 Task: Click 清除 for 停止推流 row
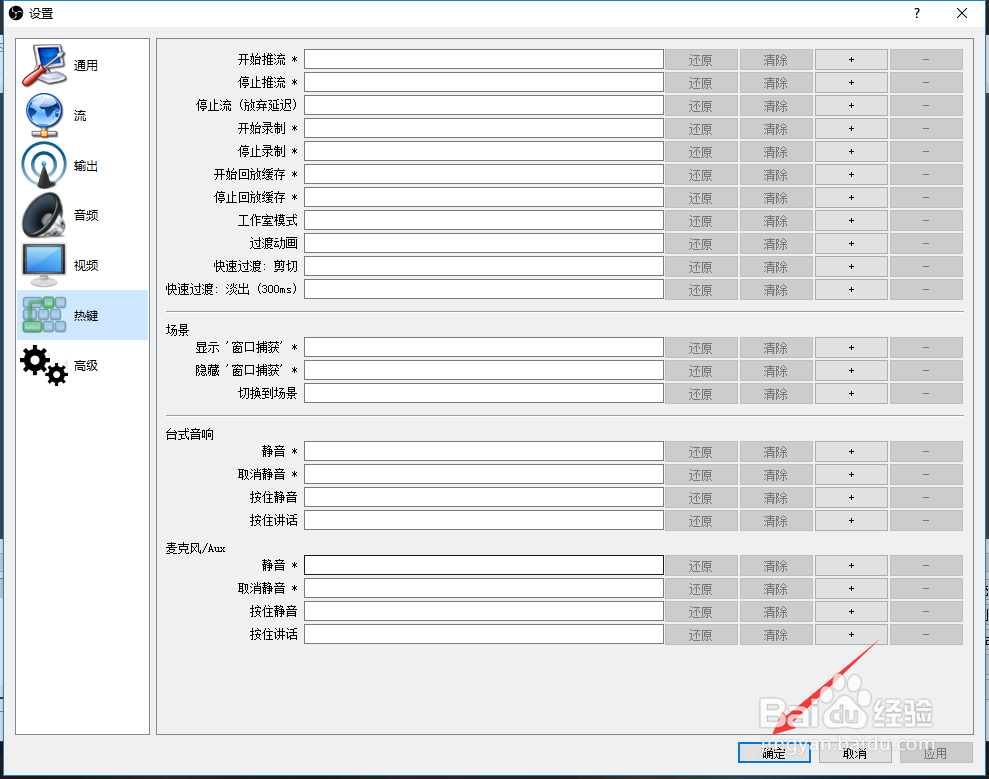776,83
